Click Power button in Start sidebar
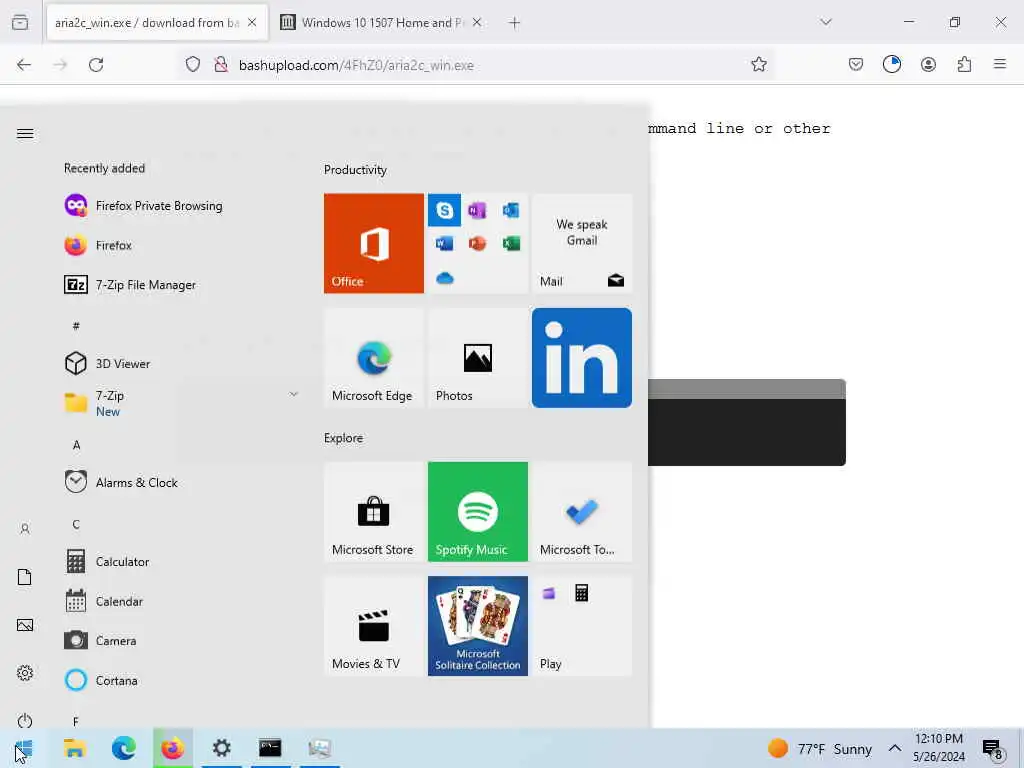1024x768 pixels. (x=25, y=721)
